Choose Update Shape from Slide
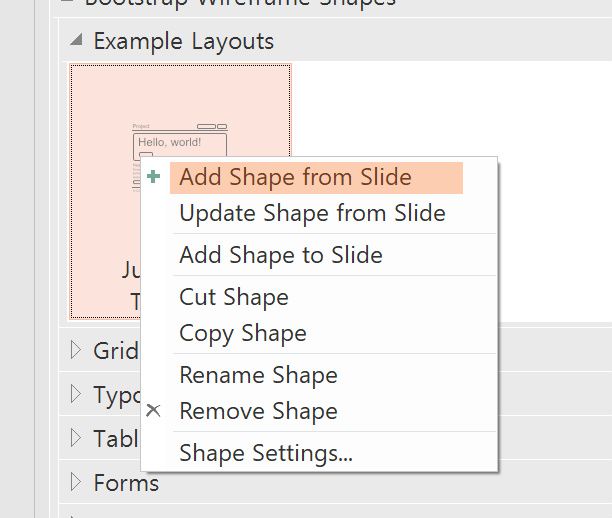The height and width of the screenshot is (518, 612). click(312, 214)
